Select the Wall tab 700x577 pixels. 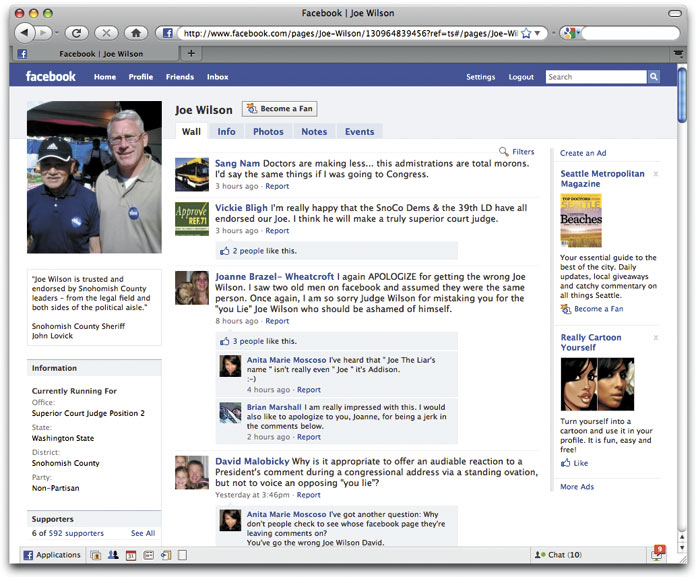[191, 132]
